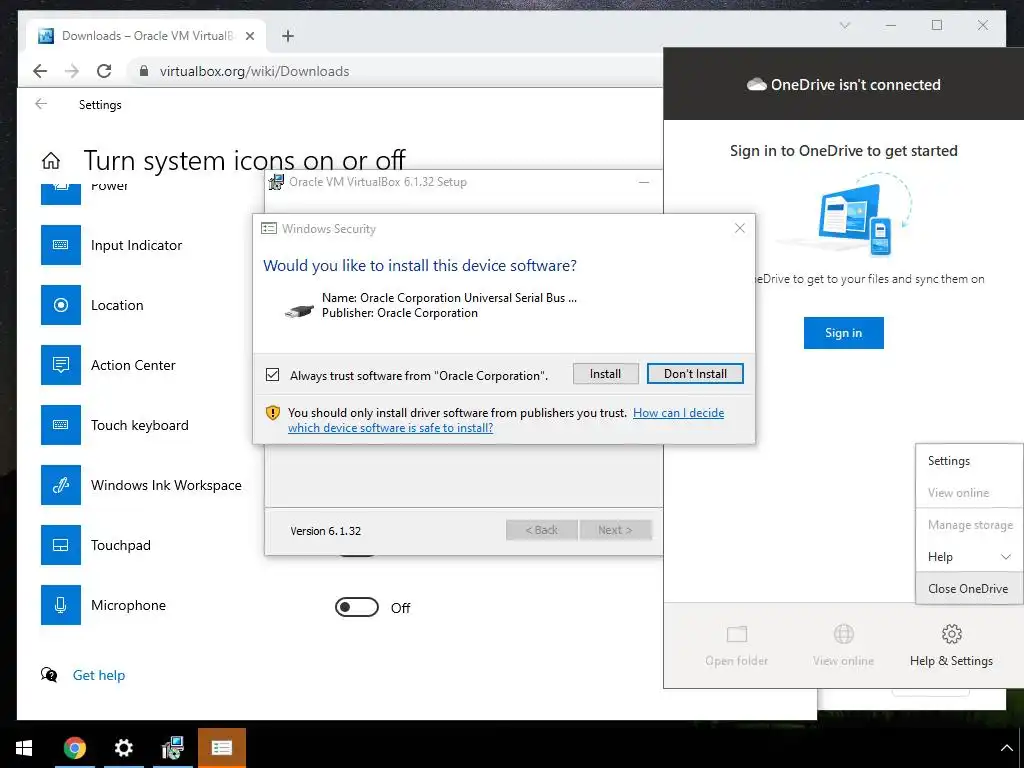Image resolution: width=1024 pixels, height=768 pixels.
Task: Open a new Chrome tab
Action: pyautogui.click(x=288, y=36)
